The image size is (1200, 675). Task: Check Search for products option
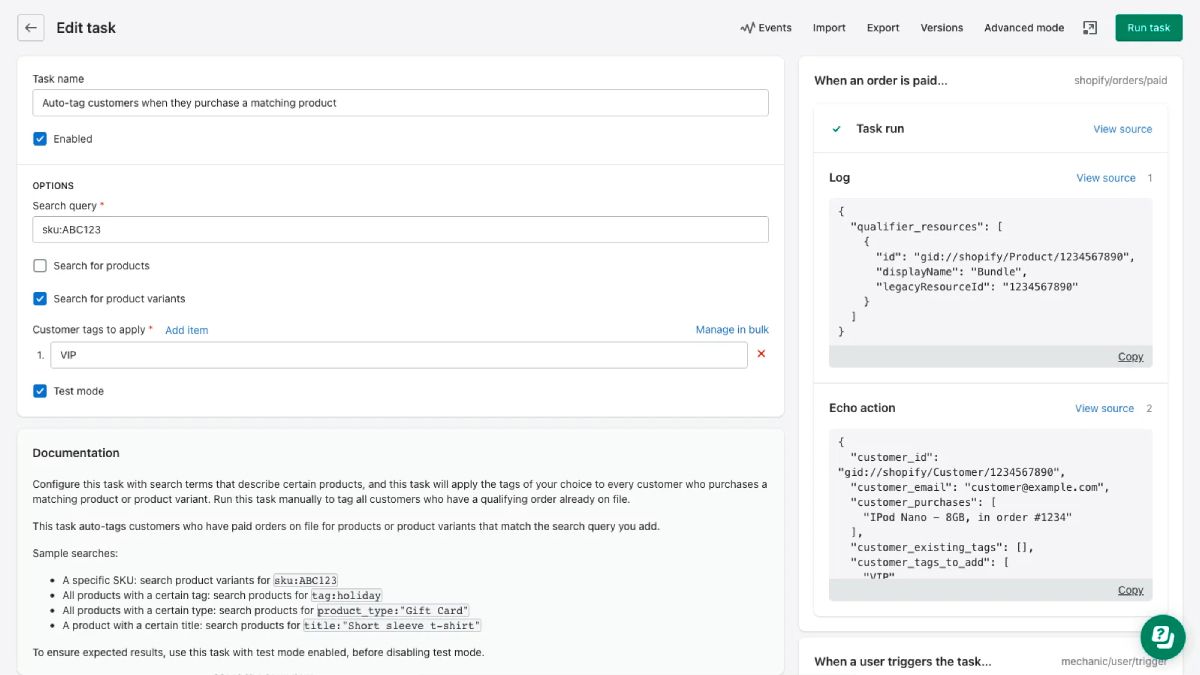pos(40,266)
